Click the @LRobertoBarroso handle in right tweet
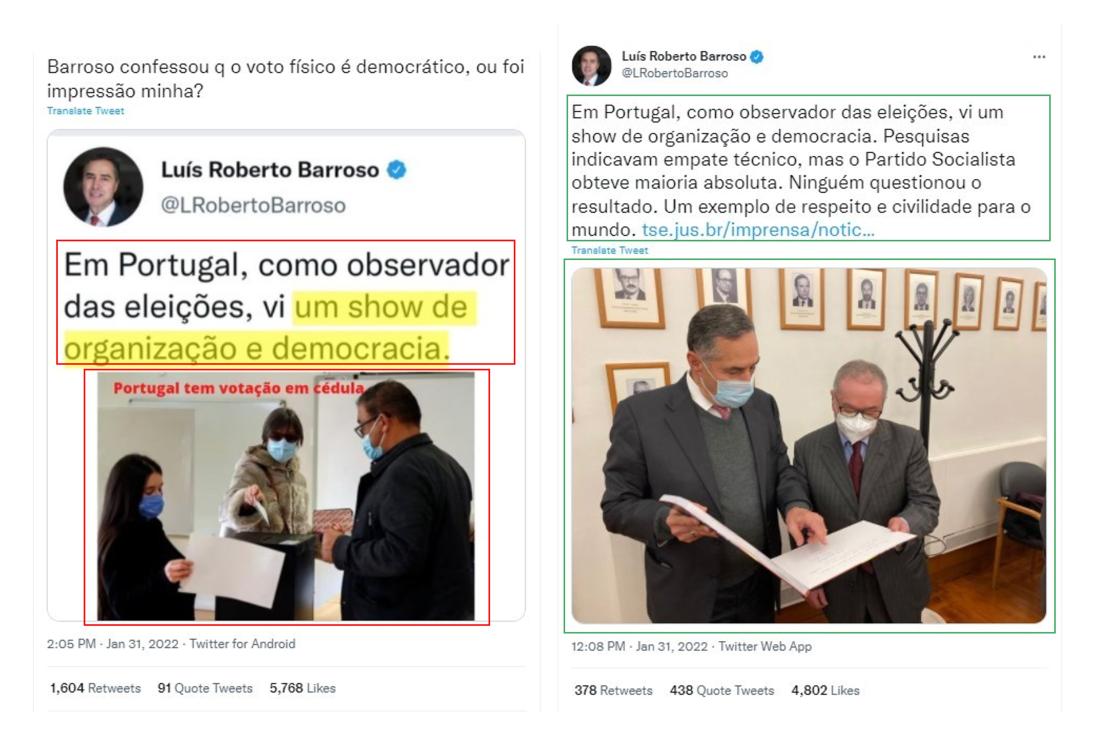The width and height of the screenshot is (1100, 739). coord(675,73)
